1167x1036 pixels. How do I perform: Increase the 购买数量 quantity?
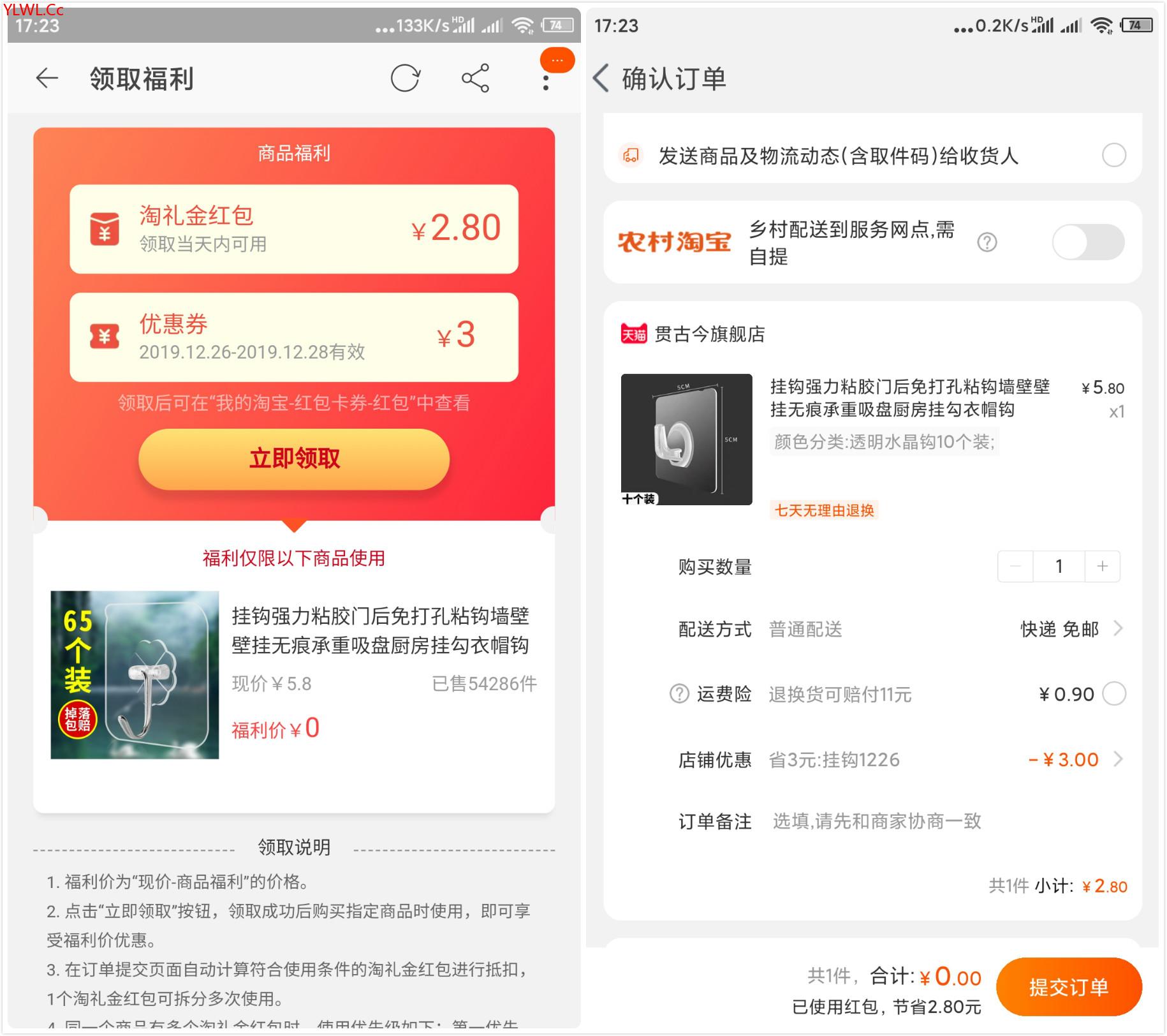tap(1103, 566)
